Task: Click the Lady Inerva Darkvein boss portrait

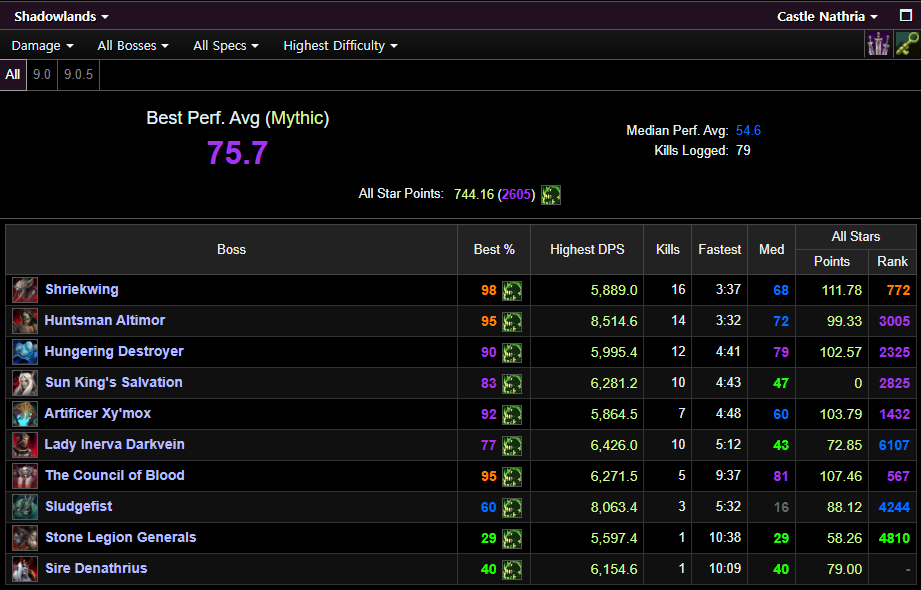Action: [x=25, y=445]
